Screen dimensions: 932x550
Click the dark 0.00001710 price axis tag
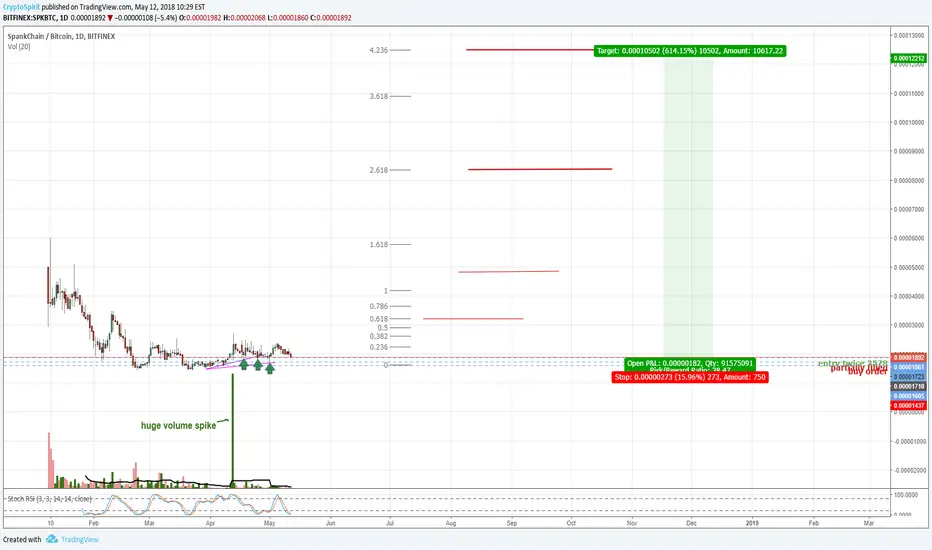[909, 386]
